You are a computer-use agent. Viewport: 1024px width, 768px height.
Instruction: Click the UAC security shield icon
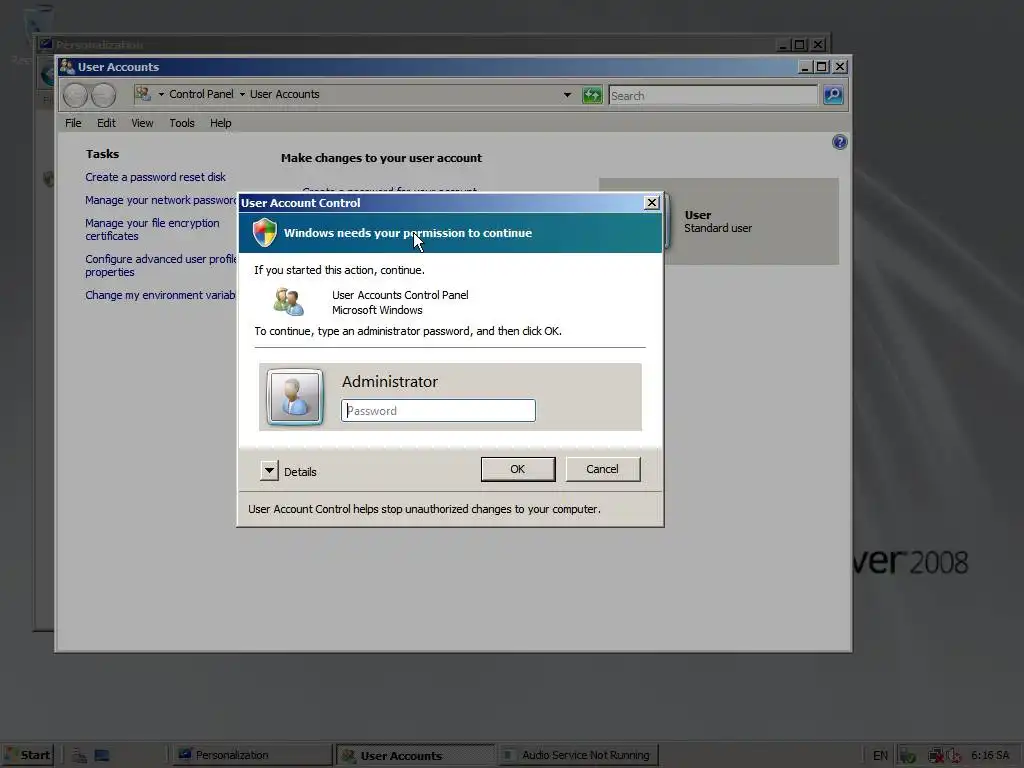tap(264, 232)
